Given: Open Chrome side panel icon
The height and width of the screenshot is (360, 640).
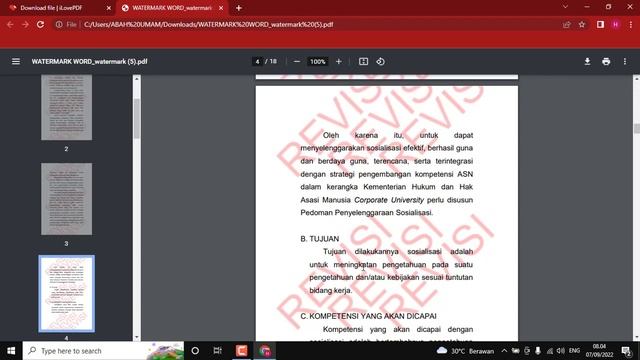Looking at the screenshot, I should tap(600, 24).
